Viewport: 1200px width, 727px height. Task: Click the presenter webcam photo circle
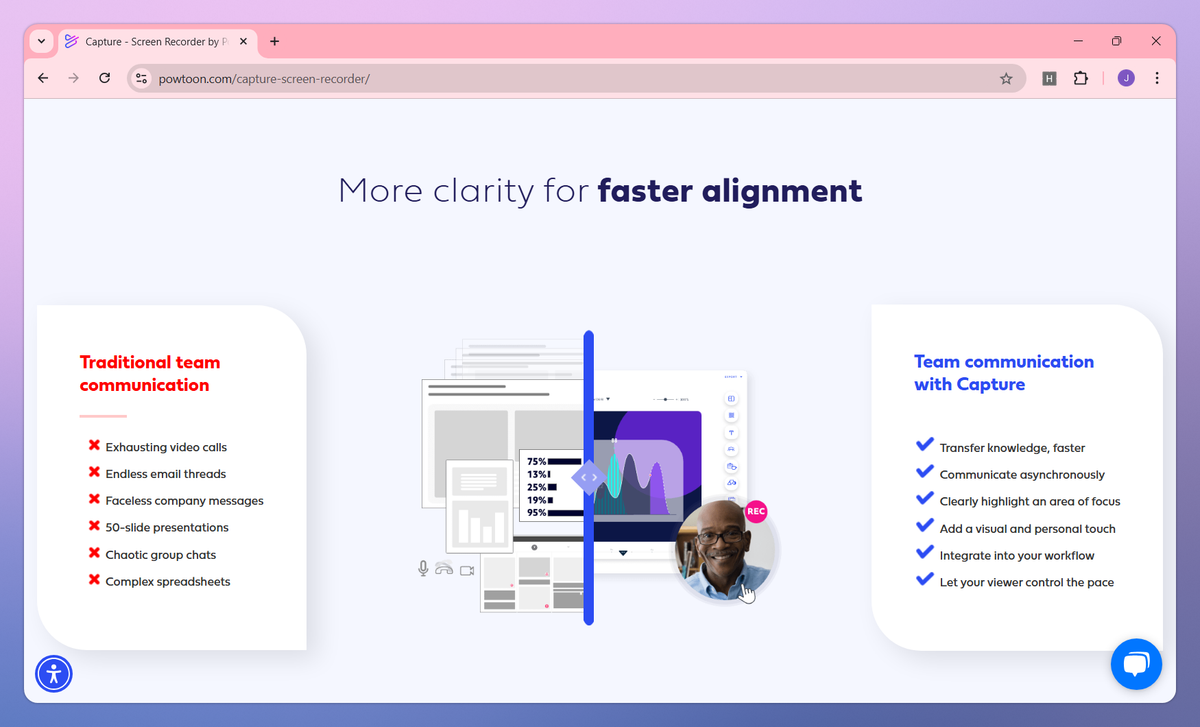pos(724,551)
